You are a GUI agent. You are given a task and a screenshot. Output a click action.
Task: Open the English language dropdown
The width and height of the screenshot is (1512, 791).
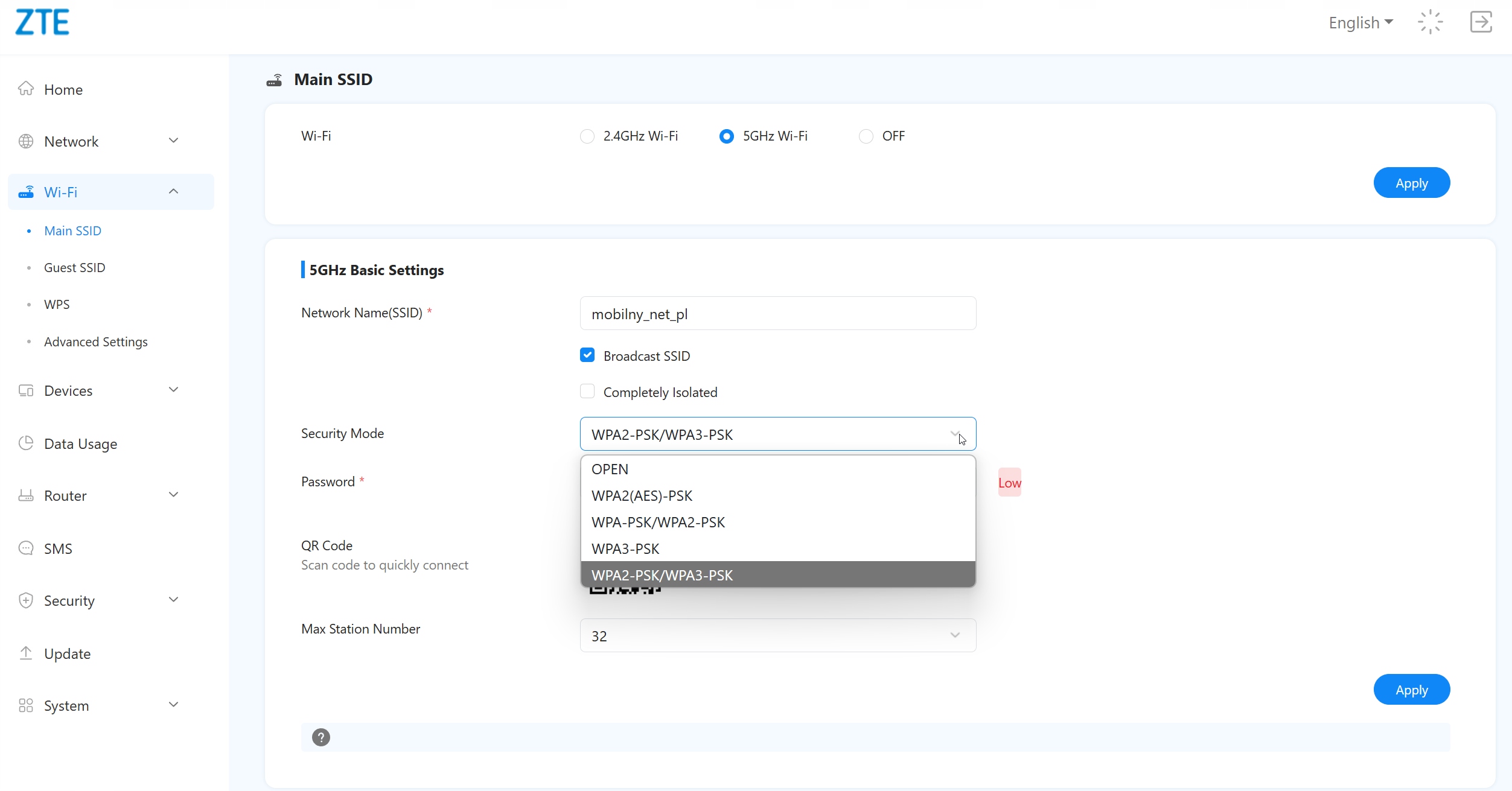tap(1360, 23)
